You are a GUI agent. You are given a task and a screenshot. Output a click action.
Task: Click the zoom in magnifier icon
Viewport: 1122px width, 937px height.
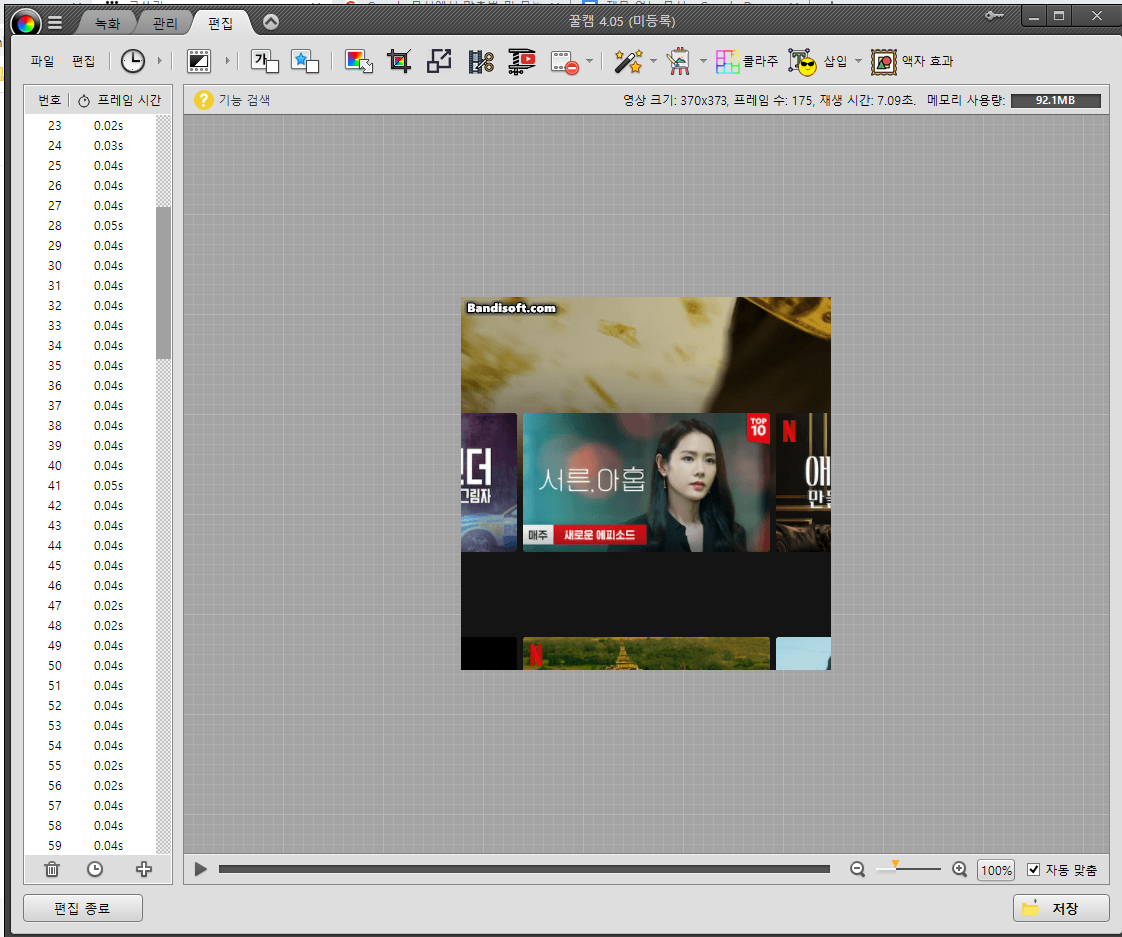960,869
